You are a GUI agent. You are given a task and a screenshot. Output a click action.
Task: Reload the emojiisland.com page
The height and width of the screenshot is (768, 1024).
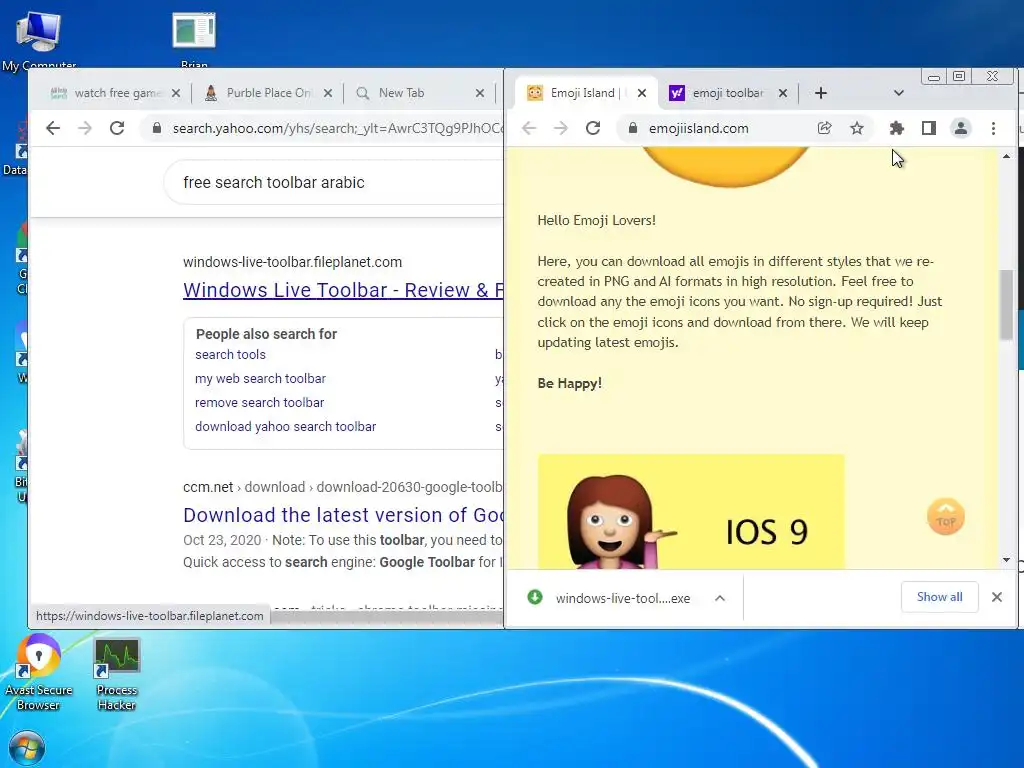click(x=593, y=128)
